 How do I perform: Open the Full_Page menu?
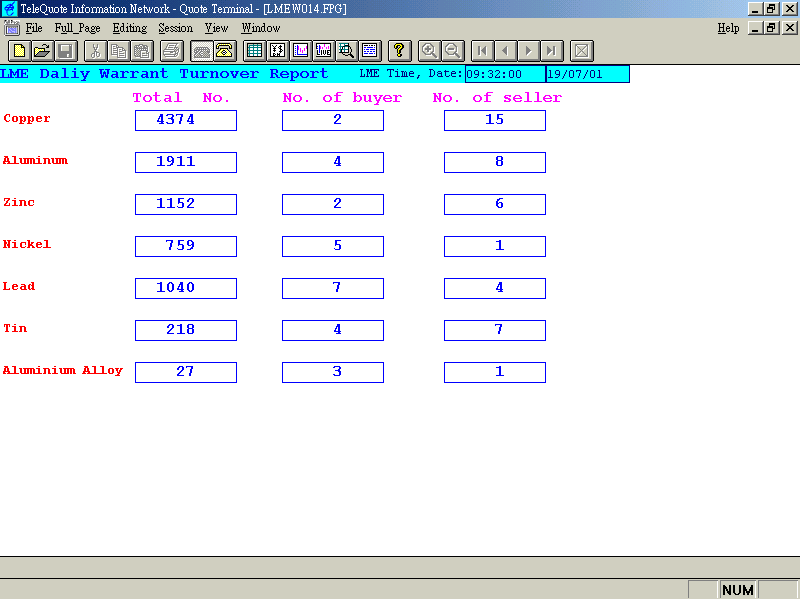coord(77,28)
